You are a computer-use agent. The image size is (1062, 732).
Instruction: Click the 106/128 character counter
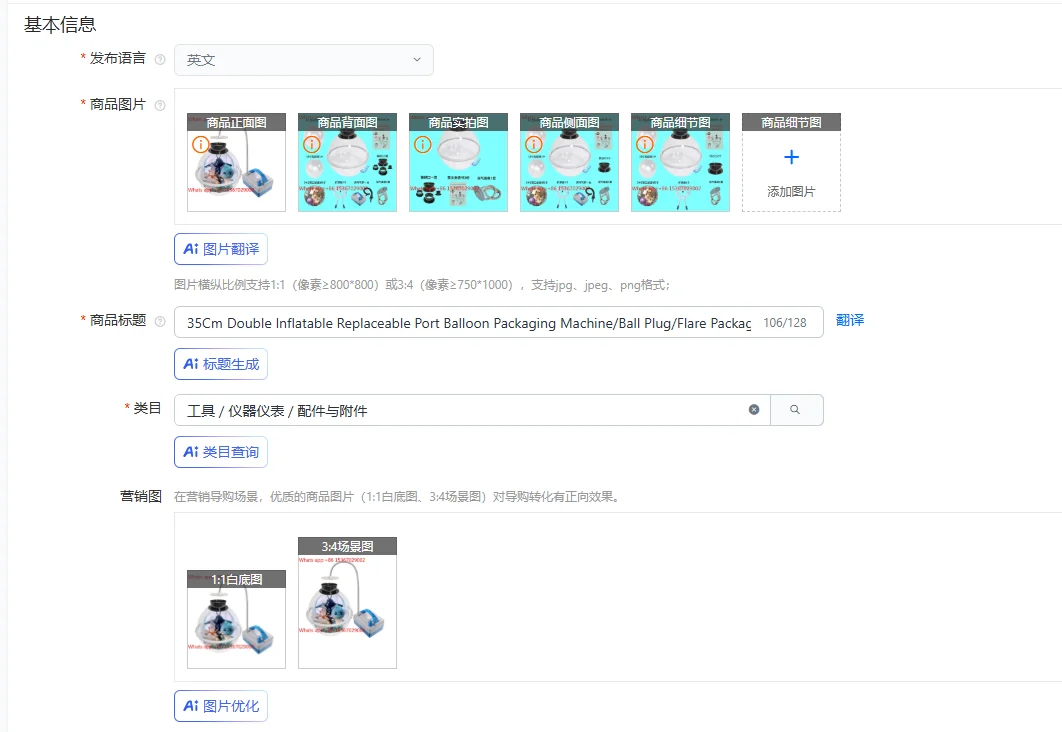[785, 323]
